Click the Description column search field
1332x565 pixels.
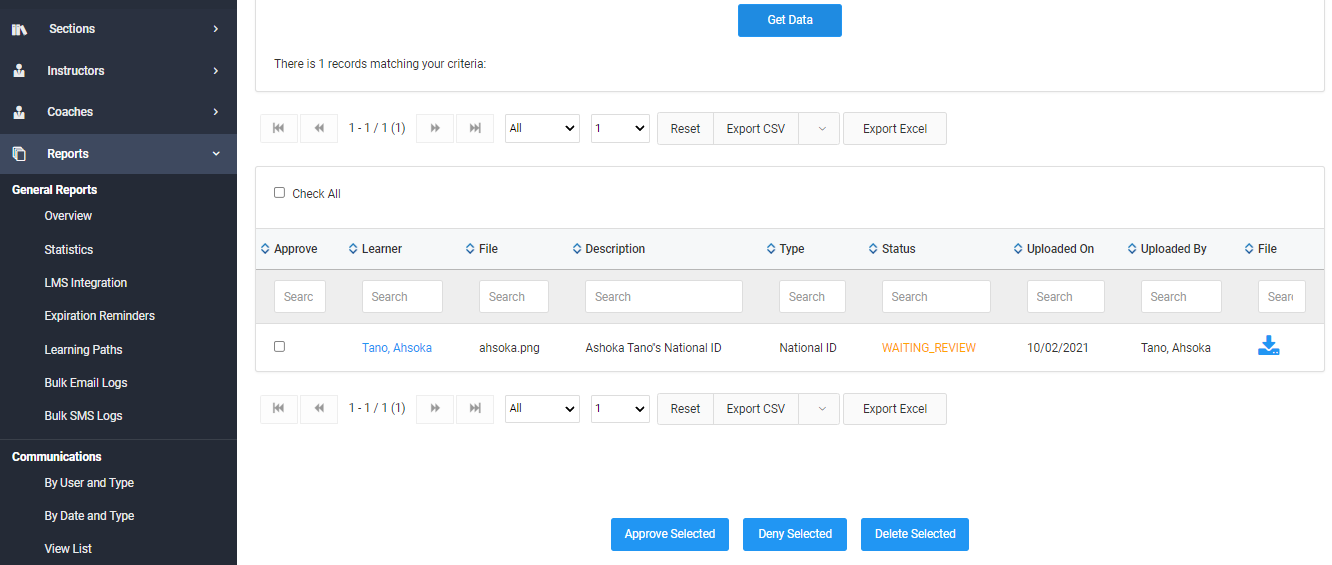pos(663,297)
